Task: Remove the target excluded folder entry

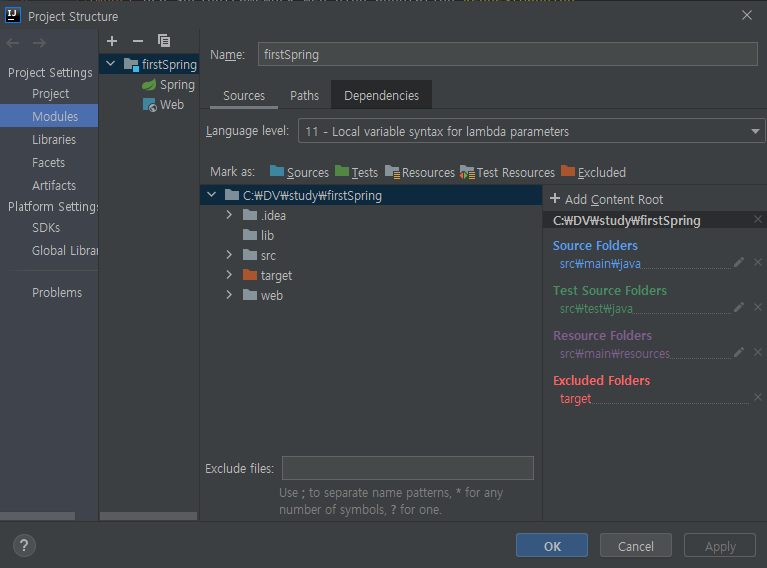Action: click(757, 398)
